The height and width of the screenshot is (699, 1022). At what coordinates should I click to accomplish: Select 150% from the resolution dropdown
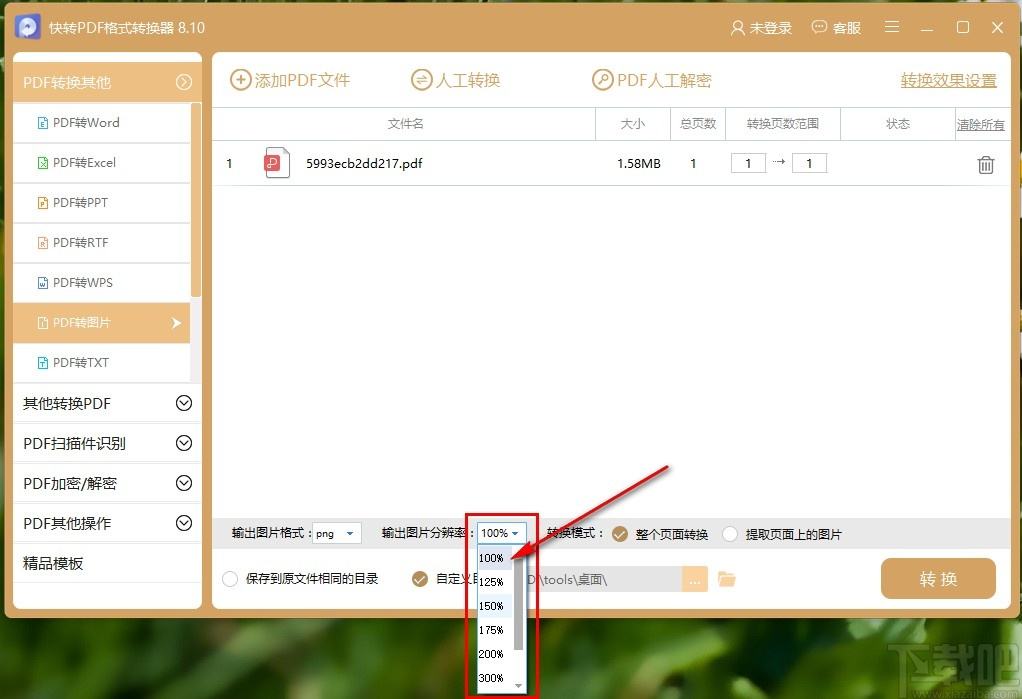491,606
